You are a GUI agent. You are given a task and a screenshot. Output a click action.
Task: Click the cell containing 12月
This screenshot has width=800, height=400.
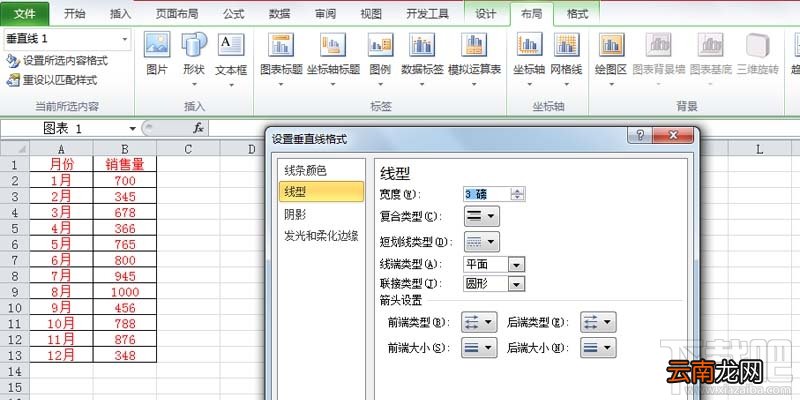pyautogui.click(x=62, y=356)
